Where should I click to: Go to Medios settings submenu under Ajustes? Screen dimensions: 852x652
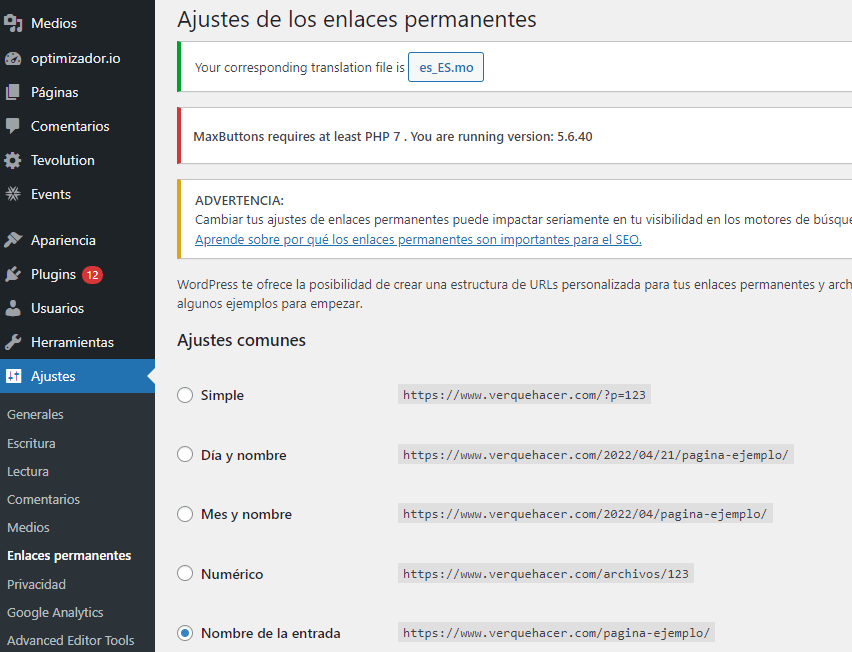click(28, 528)
